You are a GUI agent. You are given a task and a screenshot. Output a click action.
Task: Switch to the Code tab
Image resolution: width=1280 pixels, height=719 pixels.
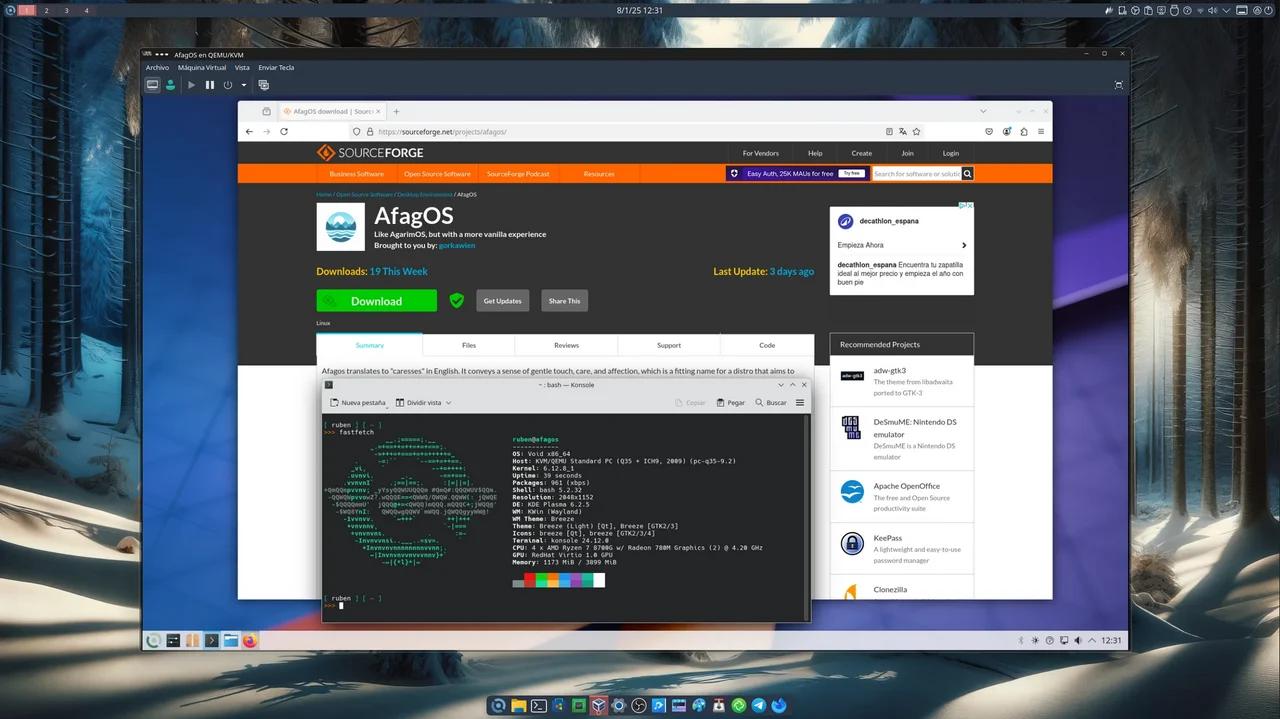tap(767, 345)
